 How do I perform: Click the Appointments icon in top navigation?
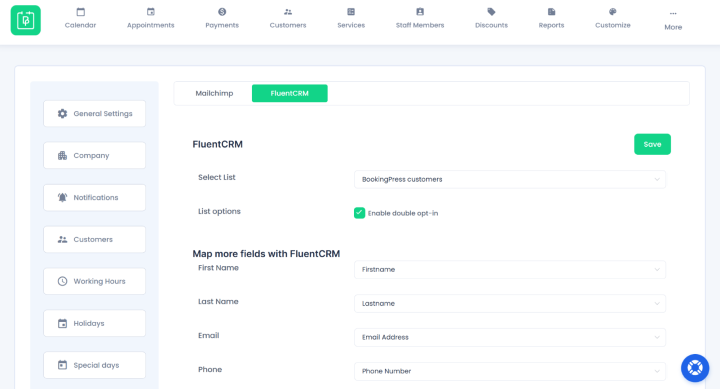coord(151,11)
